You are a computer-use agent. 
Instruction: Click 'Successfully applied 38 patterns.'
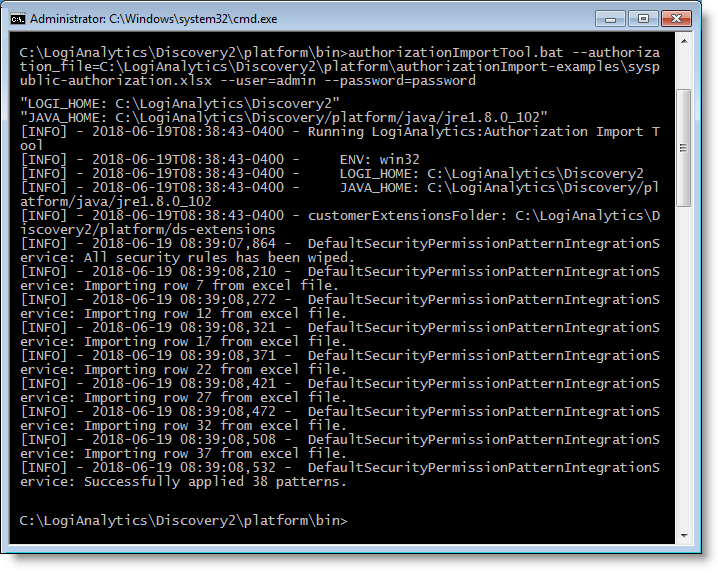click(x=215, y=482)
